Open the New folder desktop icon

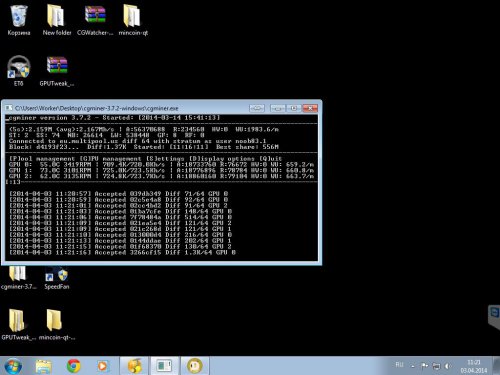[57, 20]
